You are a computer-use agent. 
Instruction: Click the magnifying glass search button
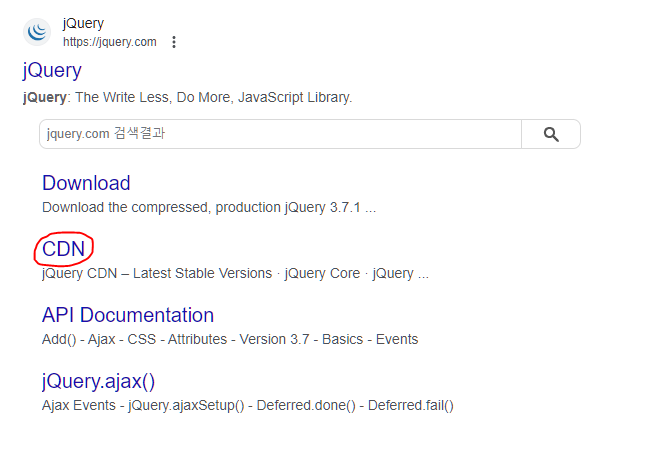pyautogui.click(x=551, y=134)
